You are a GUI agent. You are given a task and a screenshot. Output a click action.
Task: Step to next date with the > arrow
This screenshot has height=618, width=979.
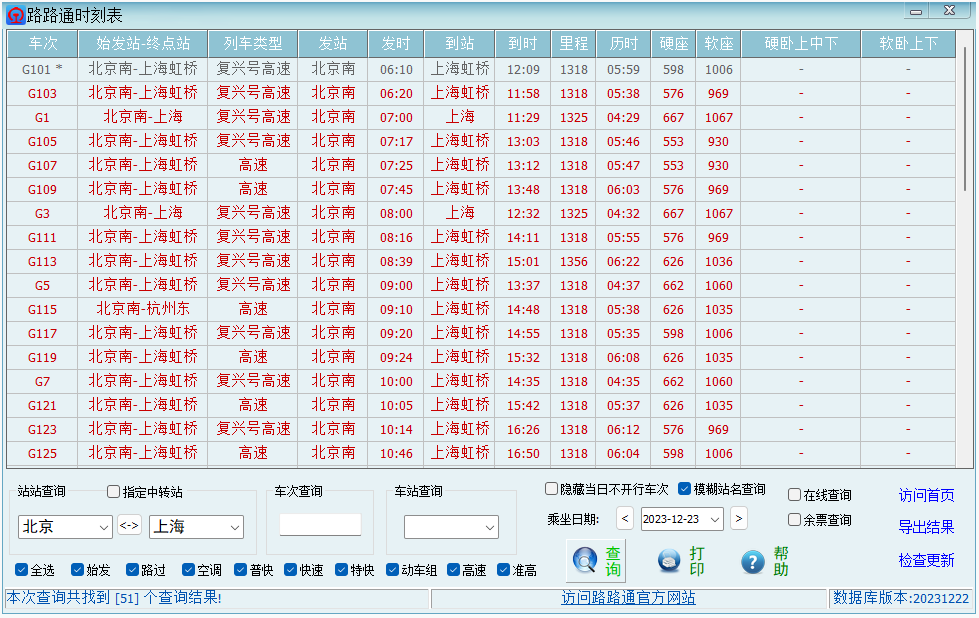coord(739,519)
